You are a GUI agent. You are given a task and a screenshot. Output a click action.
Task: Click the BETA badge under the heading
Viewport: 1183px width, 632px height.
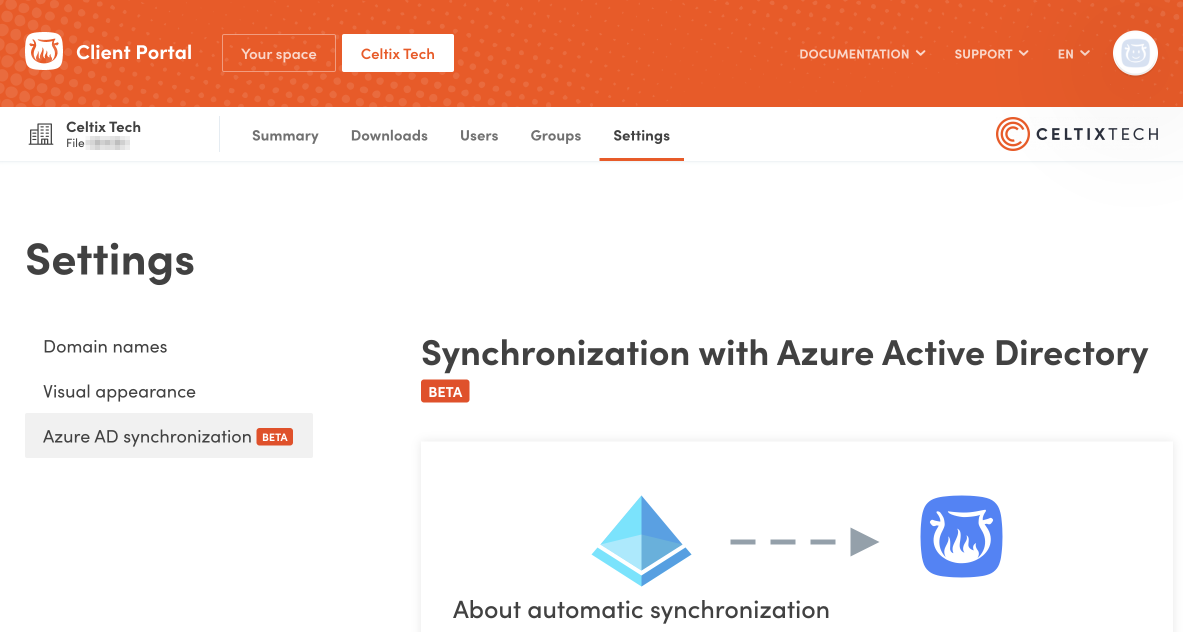click(445, 392)
